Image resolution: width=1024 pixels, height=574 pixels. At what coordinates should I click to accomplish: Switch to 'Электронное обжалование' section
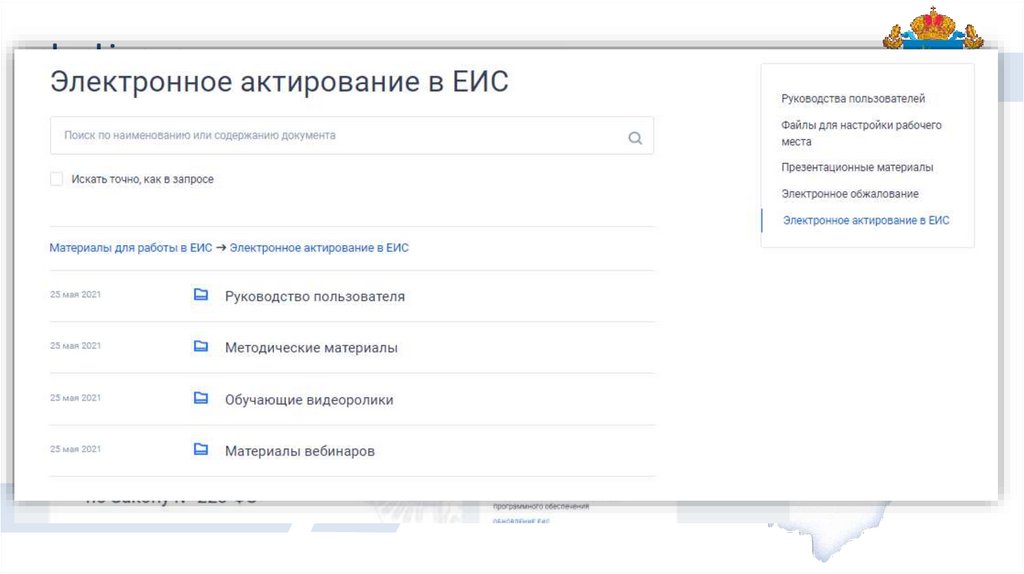pos(850,194)
